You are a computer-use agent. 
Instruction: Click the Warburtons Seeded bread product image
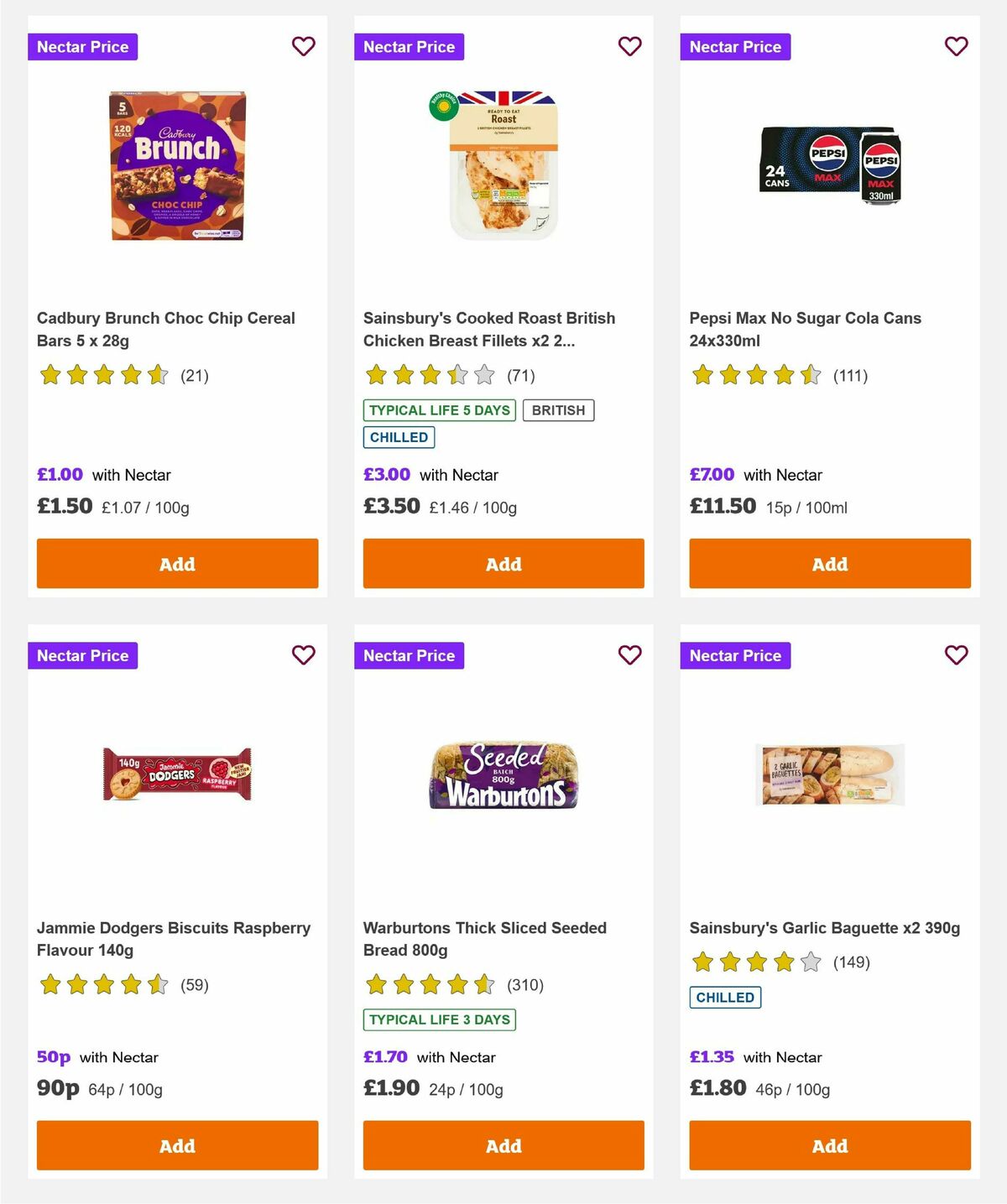tap(503, 775)
